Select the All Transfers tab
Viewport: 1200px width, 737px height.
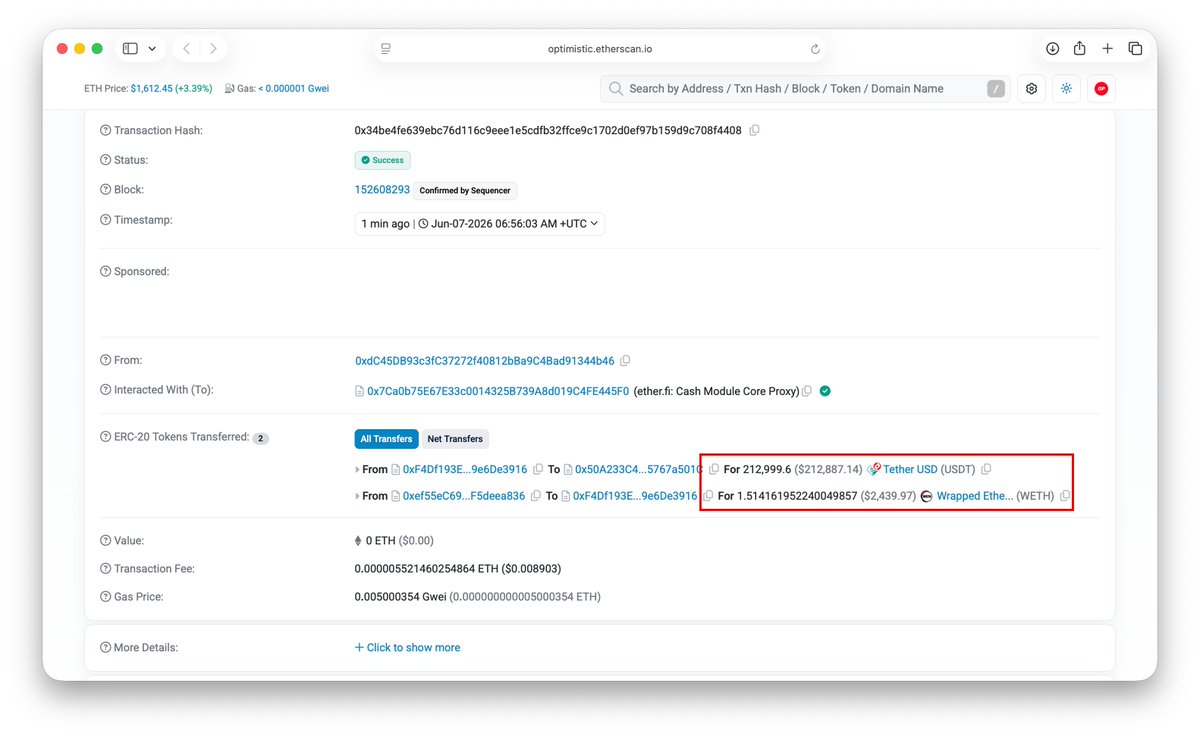click(x=386, y=439)
